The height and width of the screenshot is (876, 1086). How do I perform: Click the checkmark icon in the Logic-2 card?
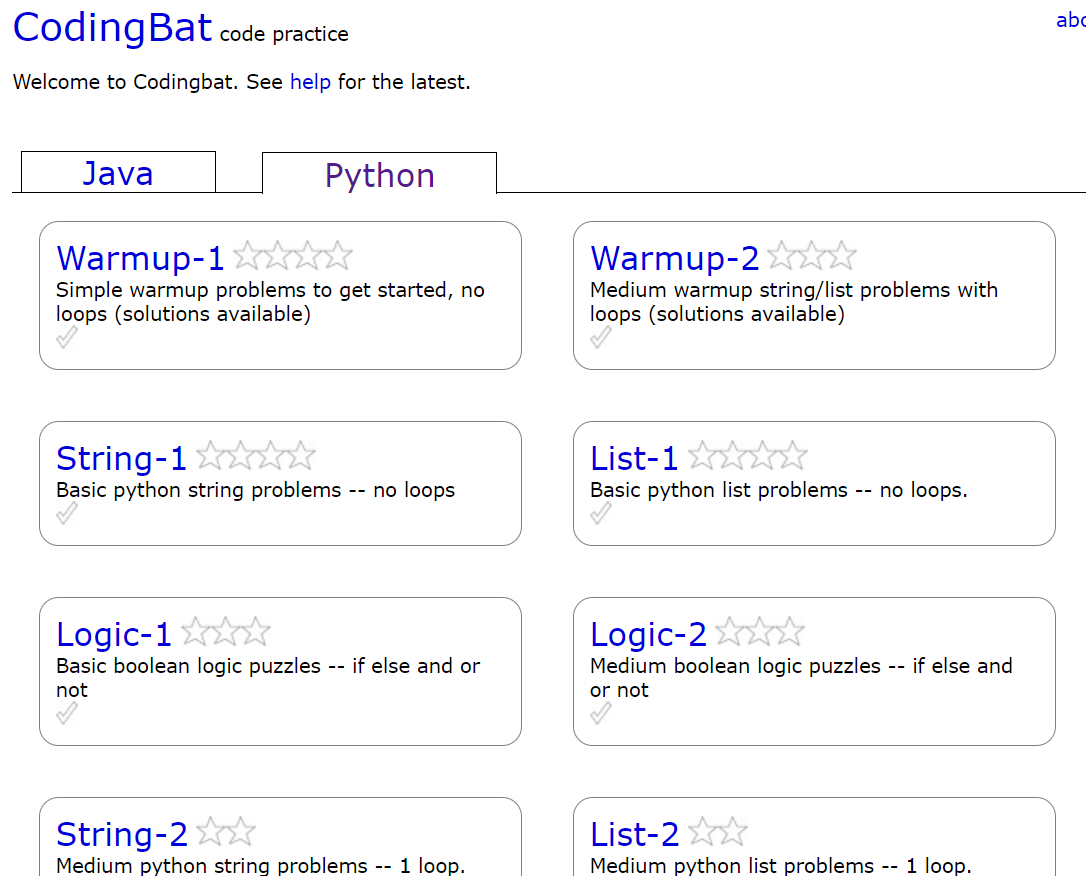click(x=600, y=713)
